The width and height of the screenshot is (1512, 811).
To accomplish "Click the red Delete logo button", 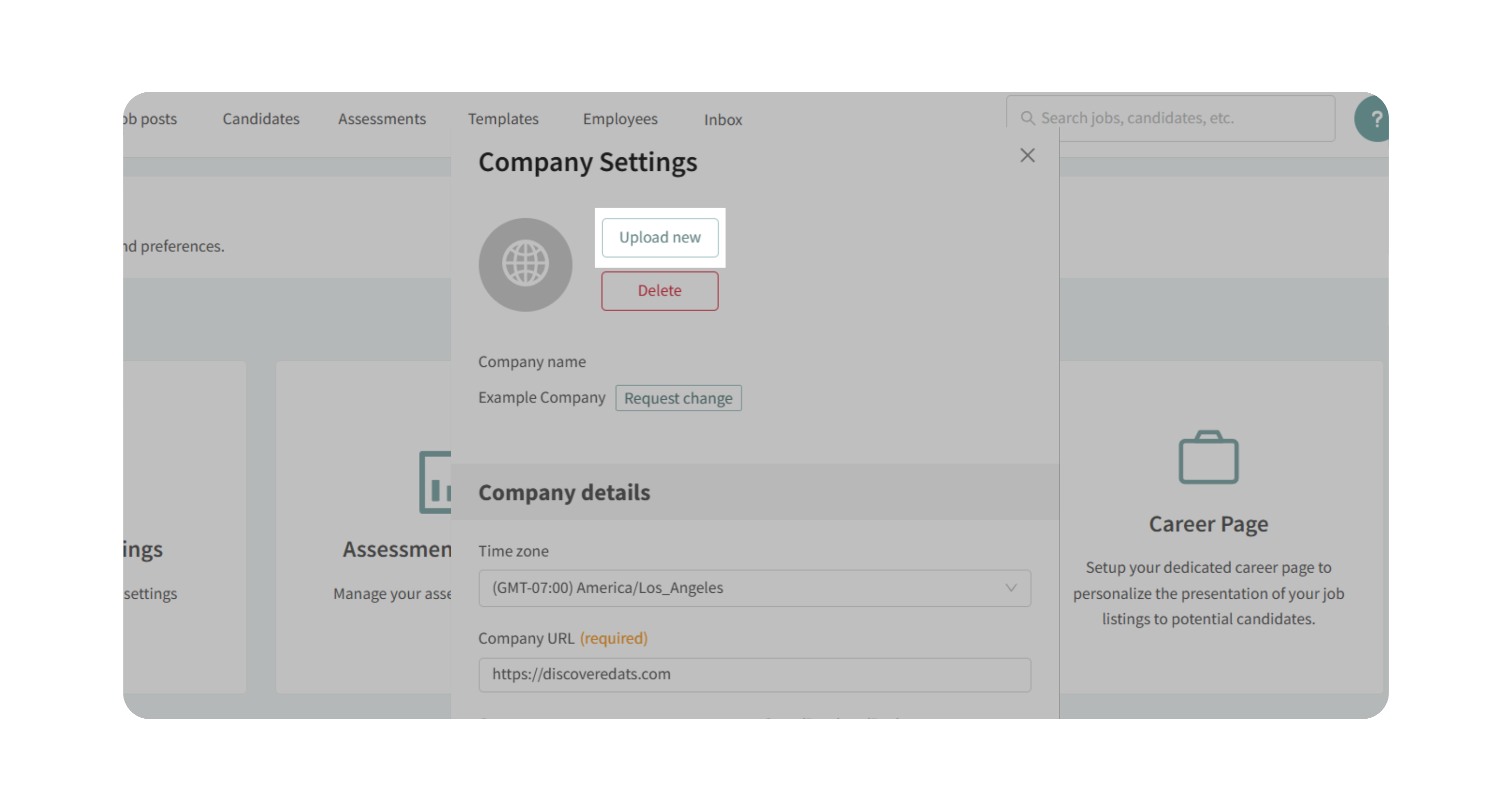I will tap(659, 290).
